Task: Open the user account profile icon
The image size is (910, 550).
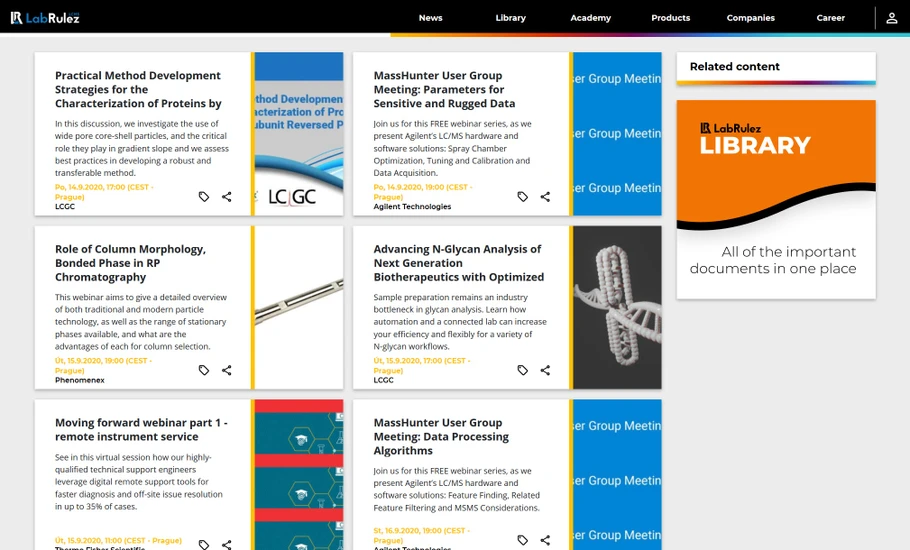Action: pyautogui.click(x=891, y=18)
